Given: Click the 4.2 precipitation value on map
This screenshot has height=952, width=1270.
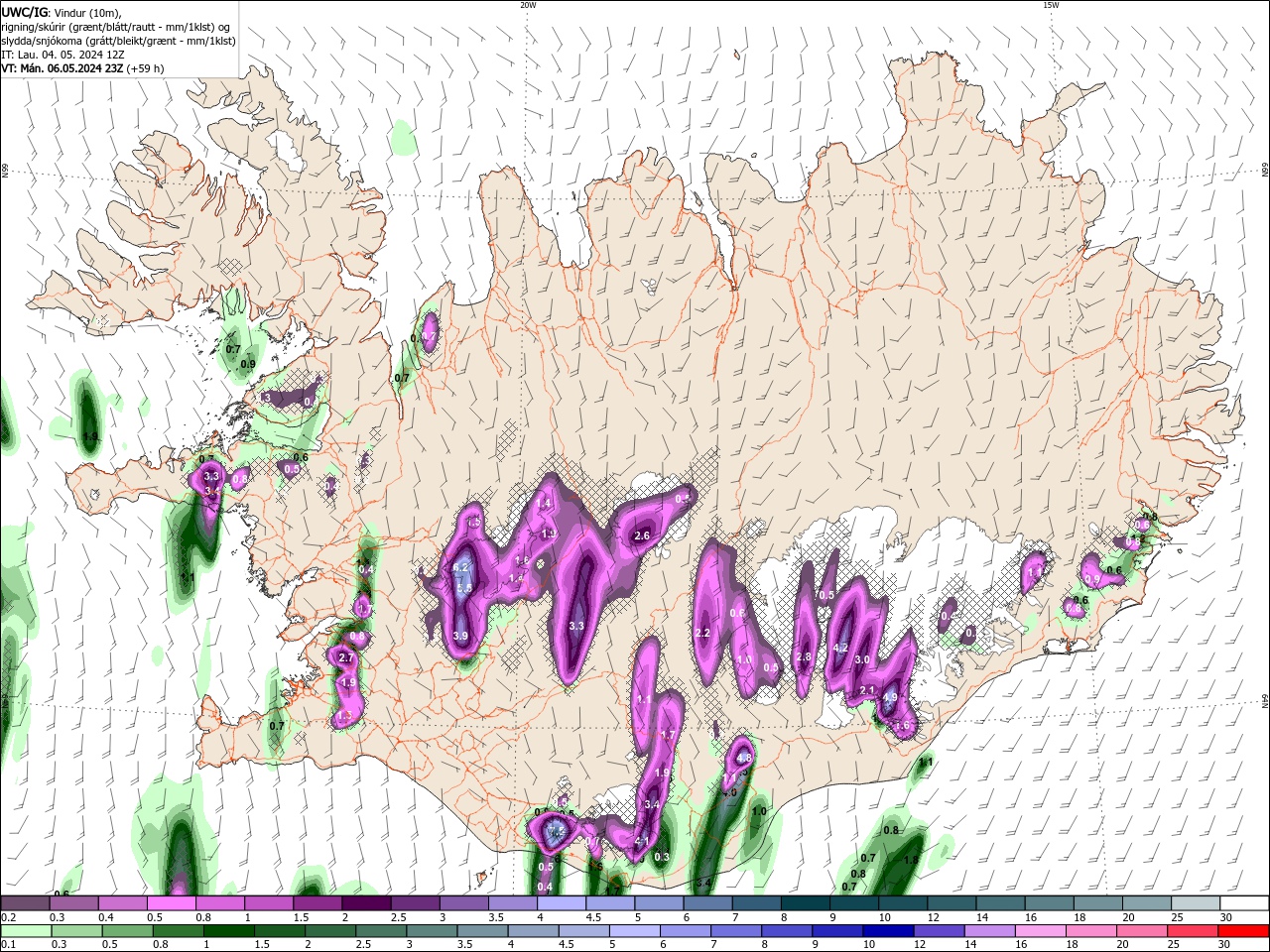Looking at the screenshot, I should 839,648.
